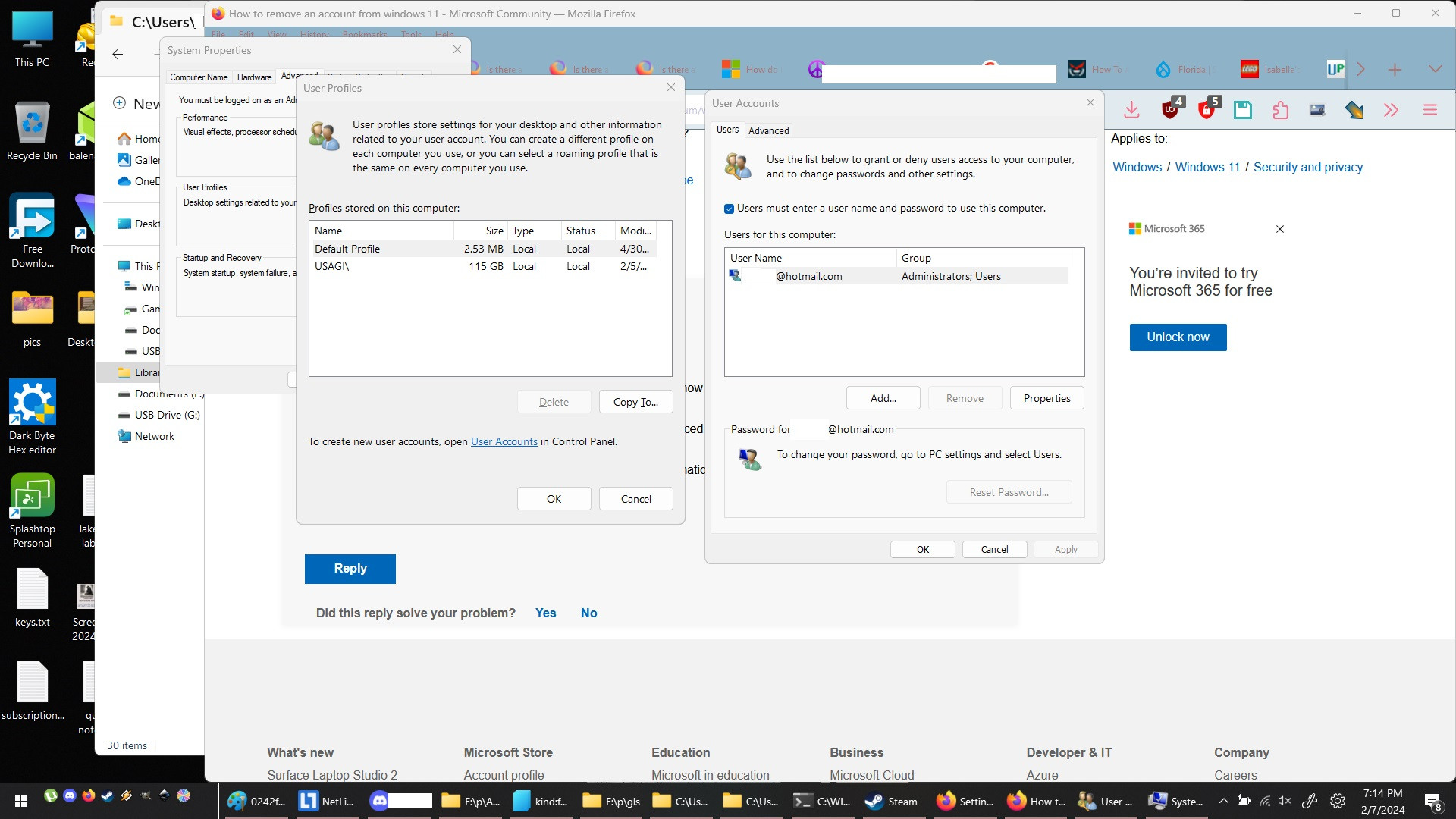The height and width of the screenshot is (819, 1456).
Task: Click the teal floppy disk save icon
Action: coord(1243,110)
